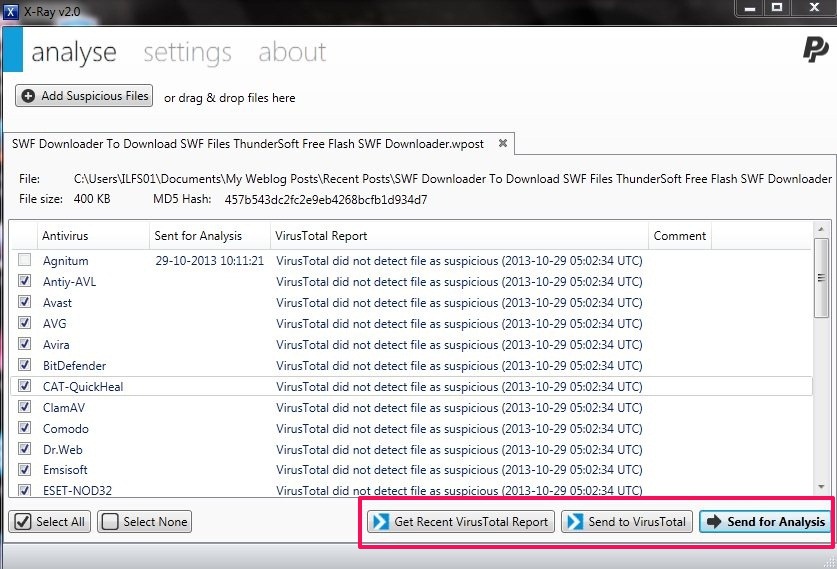Uncheck the Emsisoft checkbox
The width and height of the screenshot is (837, 569).
coord(25,469)
